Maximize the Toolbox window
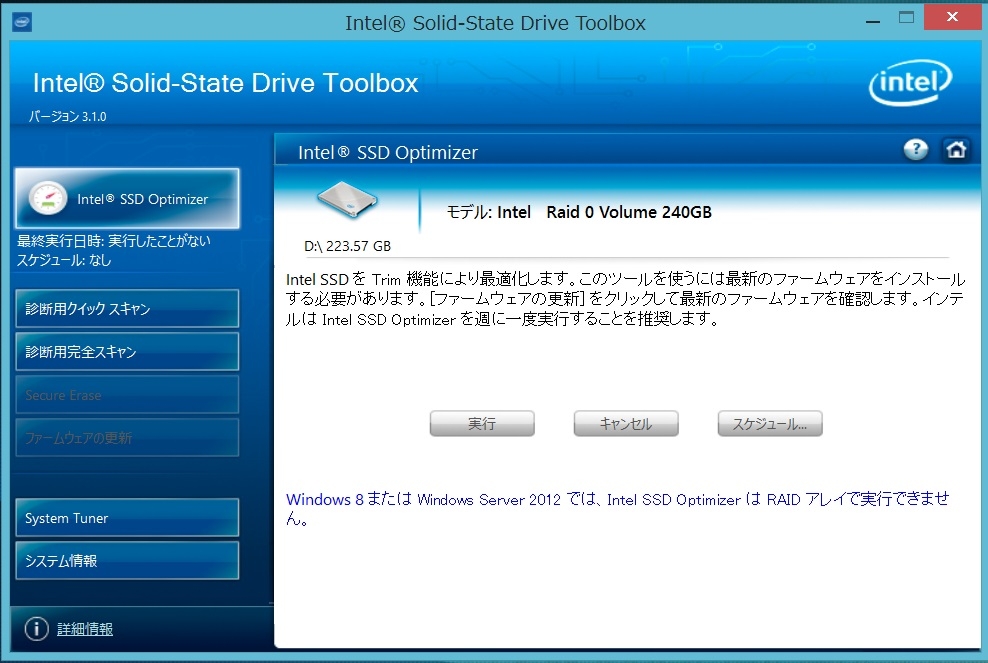Screen dimensions: 988x663 (906, 18)
